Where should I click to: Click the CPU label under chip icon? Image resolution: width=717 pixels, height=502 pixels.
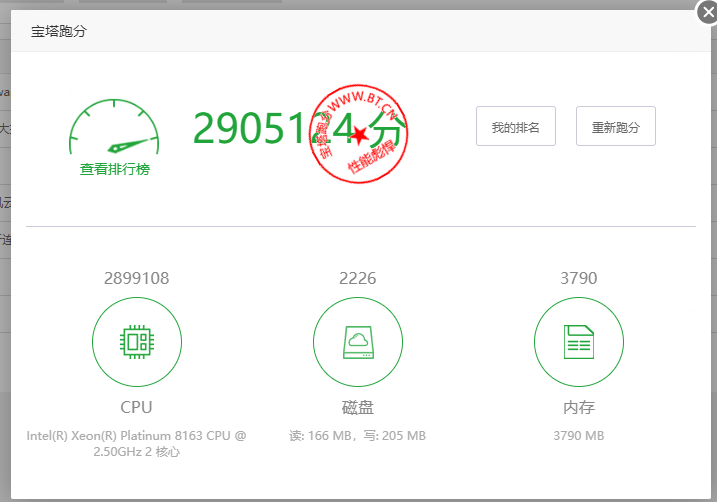pos(136,407)
